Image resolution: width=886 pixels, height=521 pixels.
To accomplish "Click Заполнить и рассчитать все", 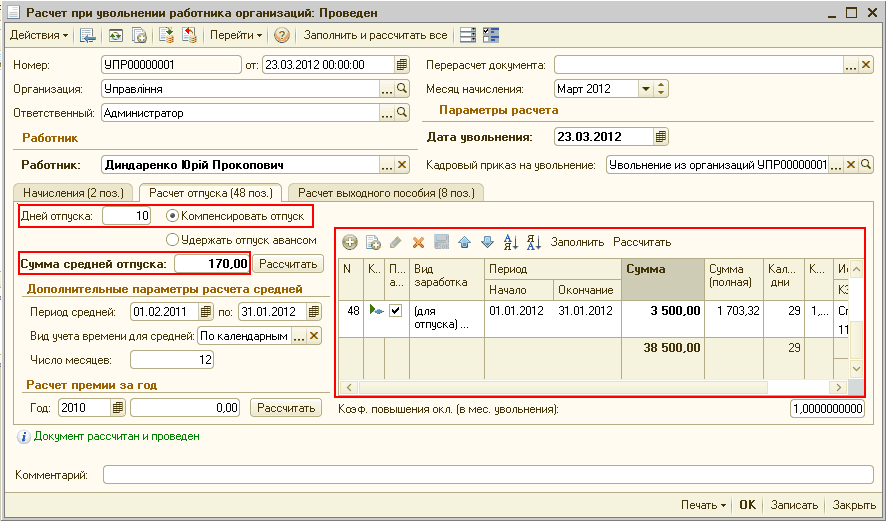I will click(x=375, y=35).
